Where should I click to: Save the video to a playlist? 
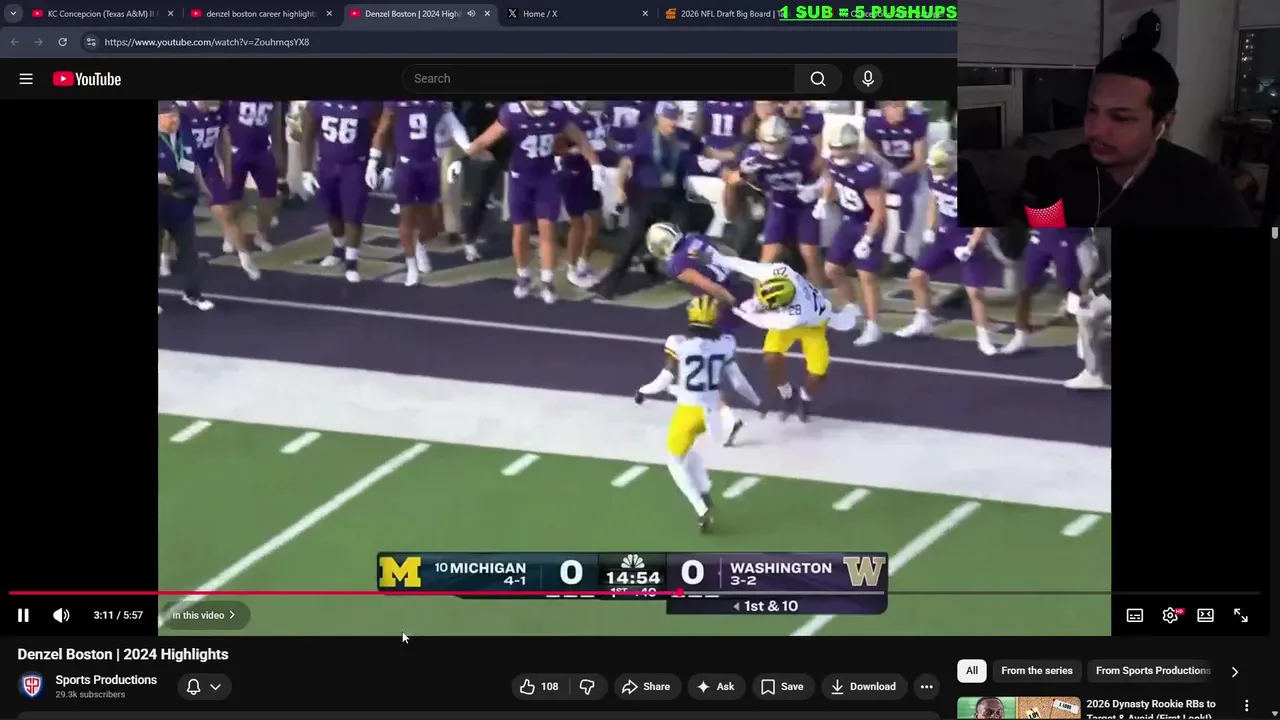(x=782, y=686)
